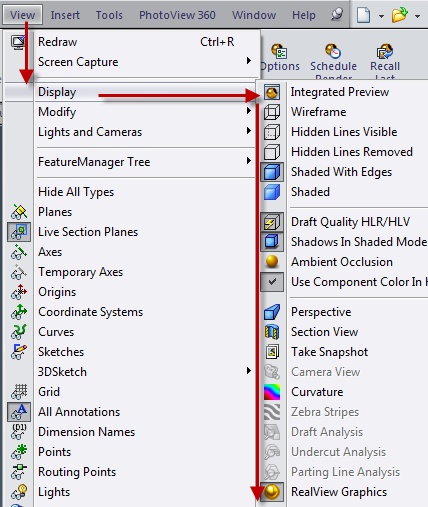Choose Hide All Types entry
This screenshot has width=428, height=507.
click(x=76, y=192)
